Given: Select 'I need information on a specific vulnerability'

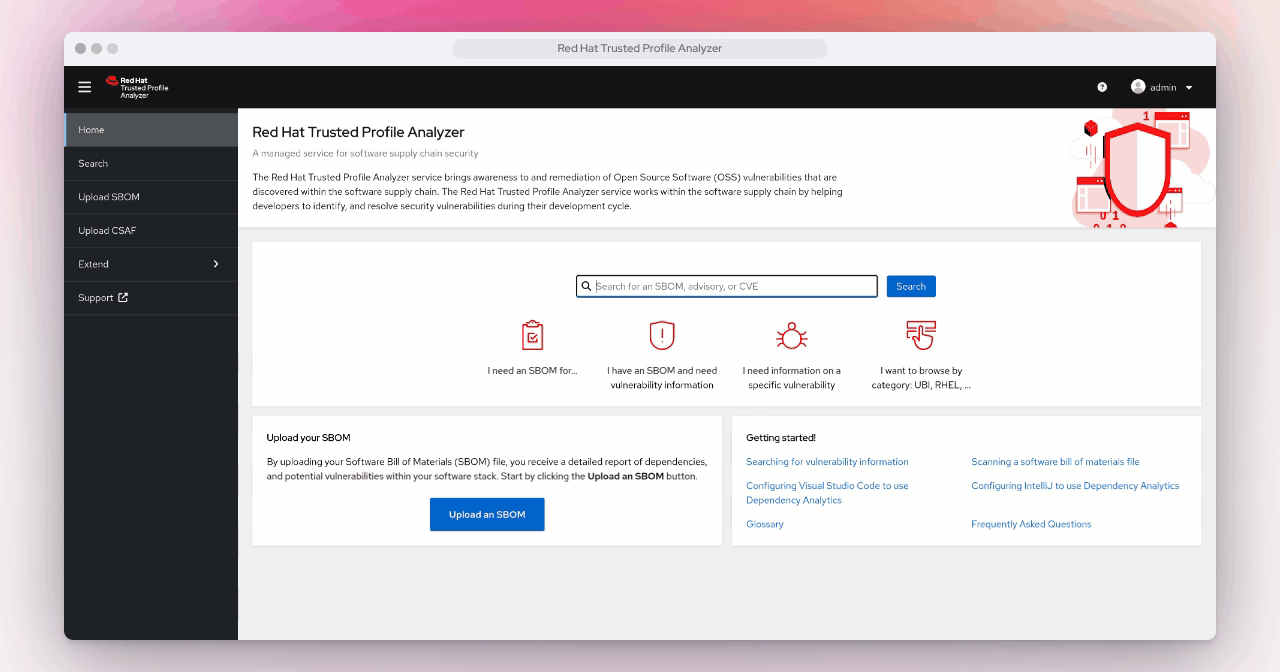Looking at the screenshot, I should coord(792,378).
